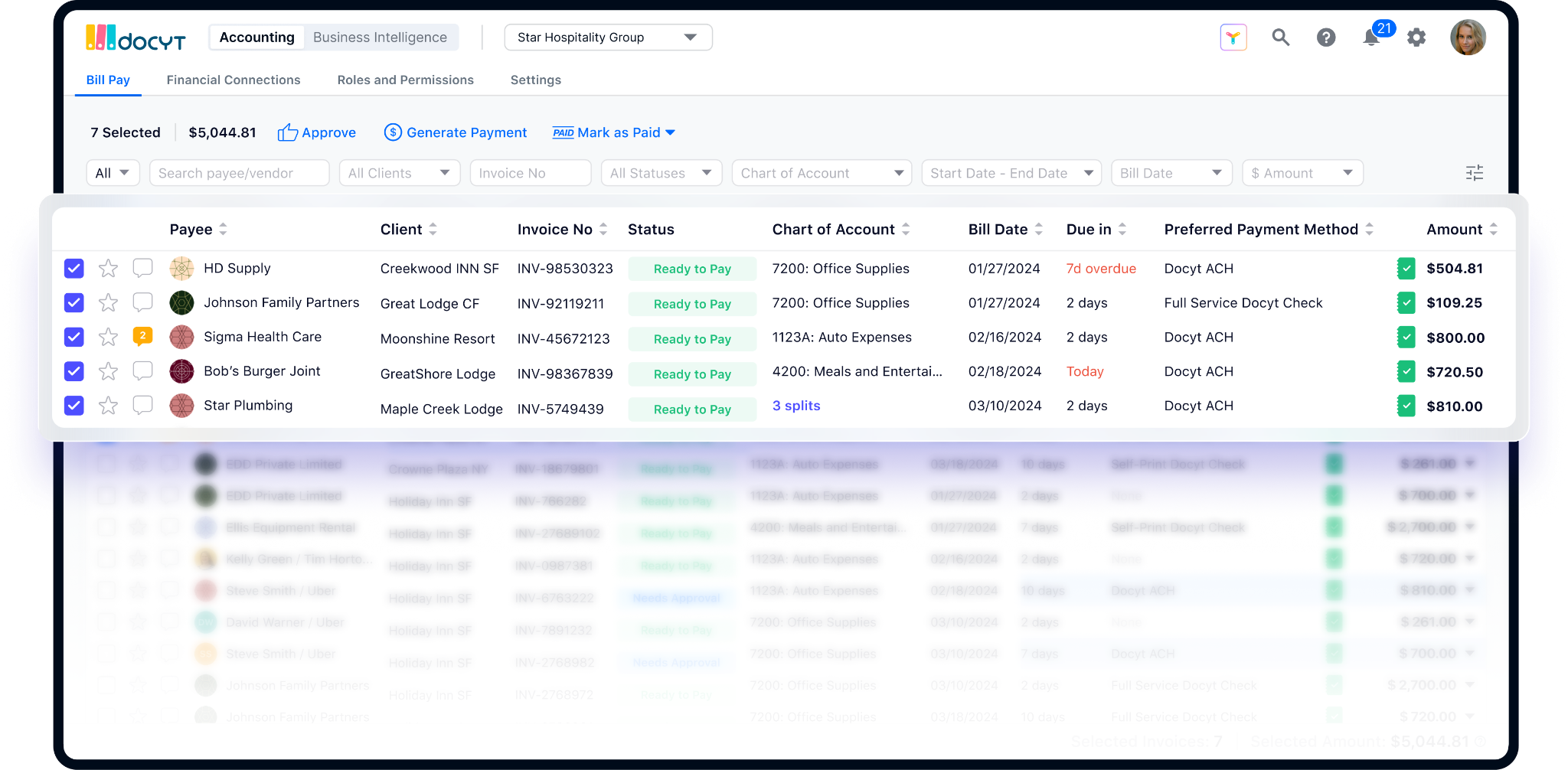Open the Chart of Account filter dropdown
Viewport: 1568px width, 770px height.
(822, 173)
